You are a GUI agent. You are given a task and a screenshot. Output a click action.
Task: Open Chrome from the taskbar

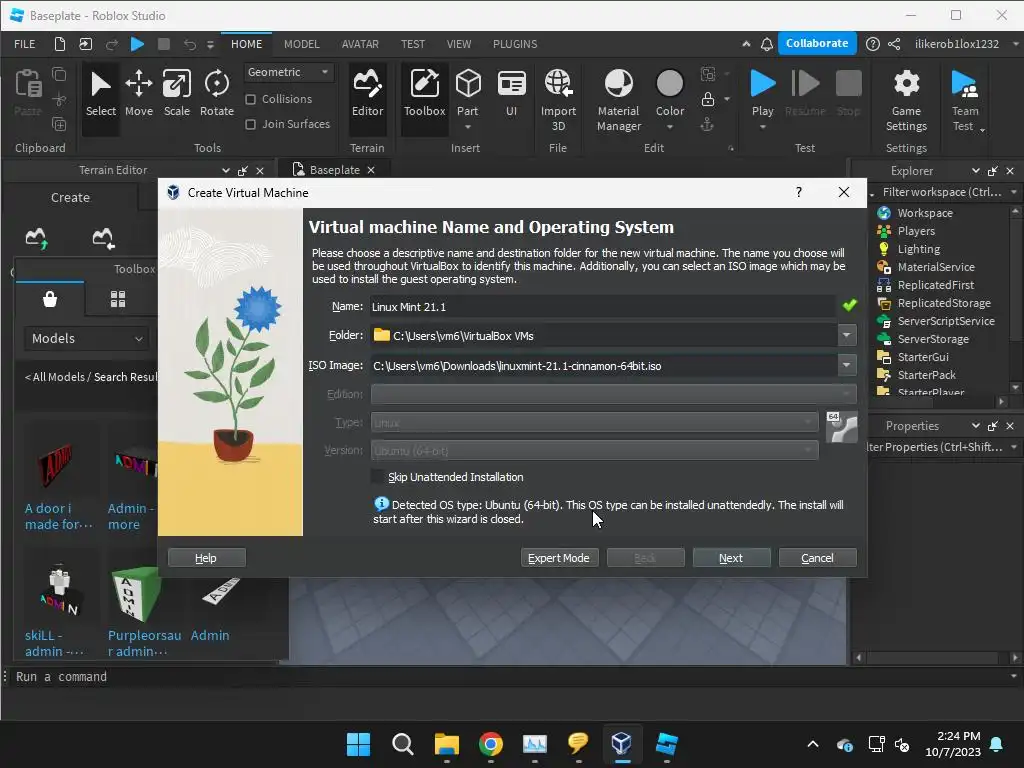(x=490, y=743)
